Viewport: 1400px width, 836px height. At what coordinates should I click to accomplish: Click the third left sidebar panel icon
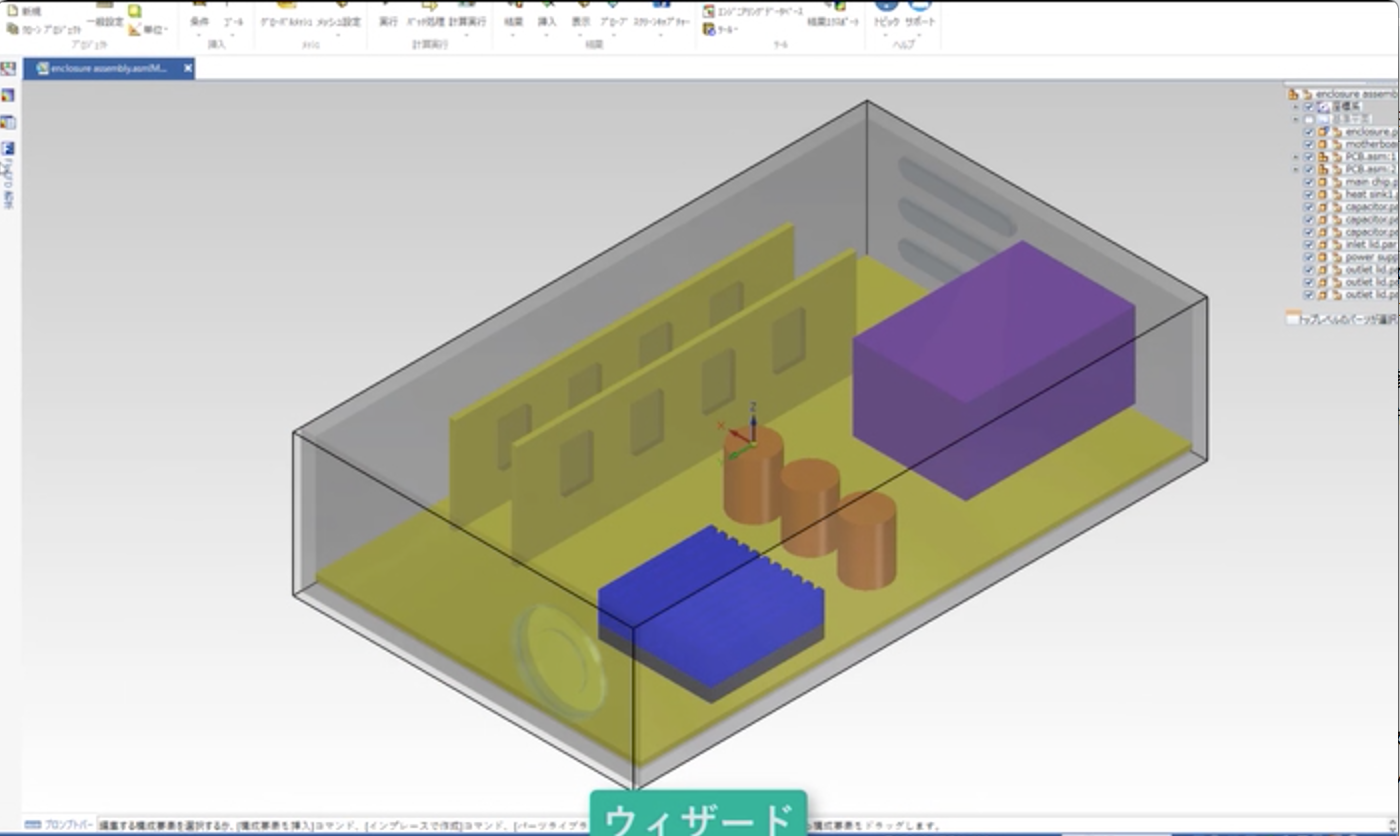pos(8,122)
